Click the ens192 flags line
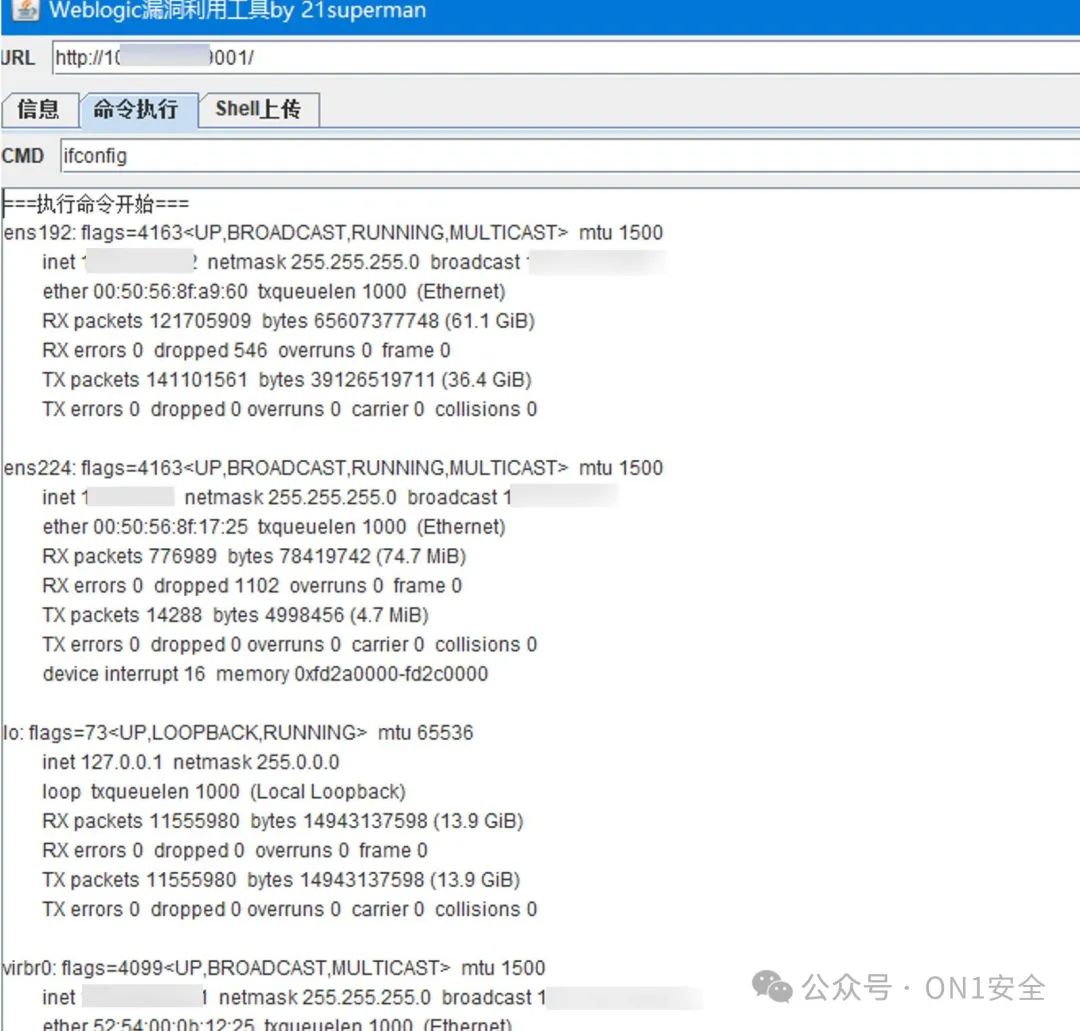The image size is (1080, 1031). (x=333, y=233)
